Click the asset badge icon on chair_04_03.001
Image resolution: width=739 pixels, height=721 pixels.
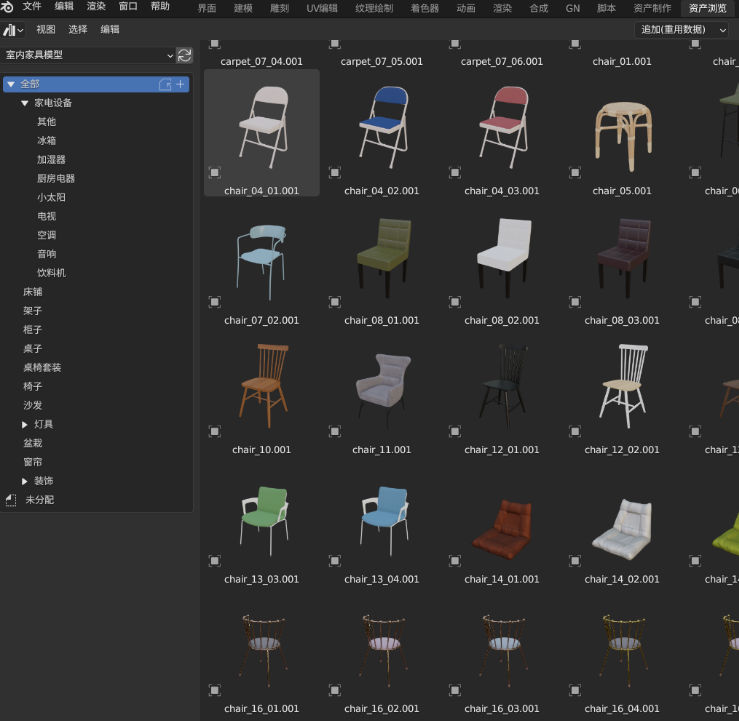tap(455, 172)
